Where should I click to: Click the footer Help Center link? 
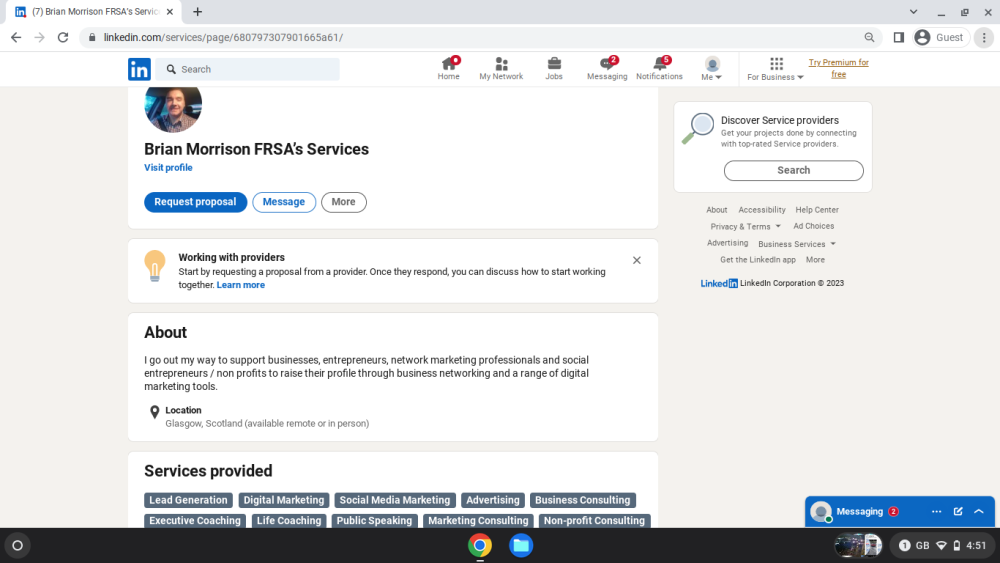tap(816, 210)
